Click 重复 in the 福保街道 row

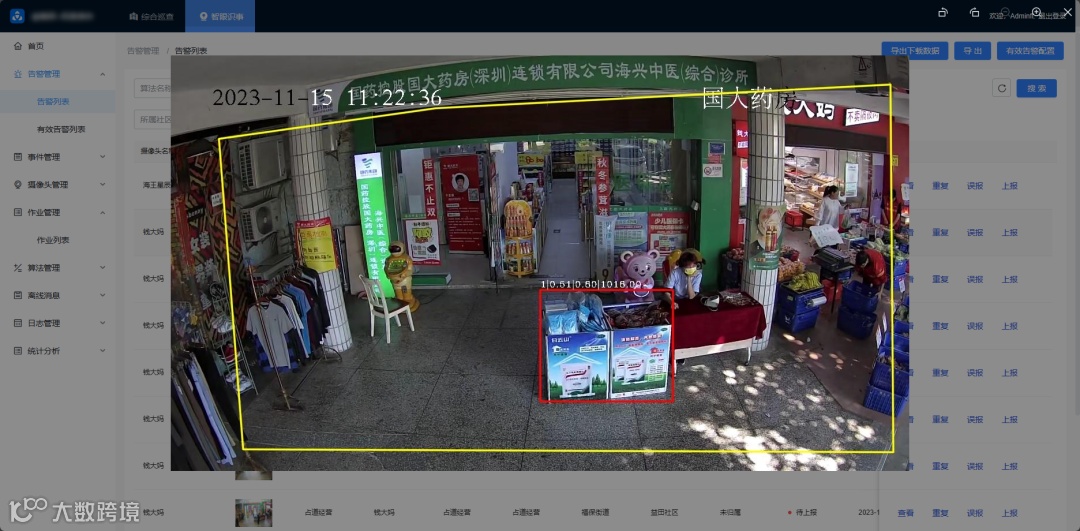point(940,513)
